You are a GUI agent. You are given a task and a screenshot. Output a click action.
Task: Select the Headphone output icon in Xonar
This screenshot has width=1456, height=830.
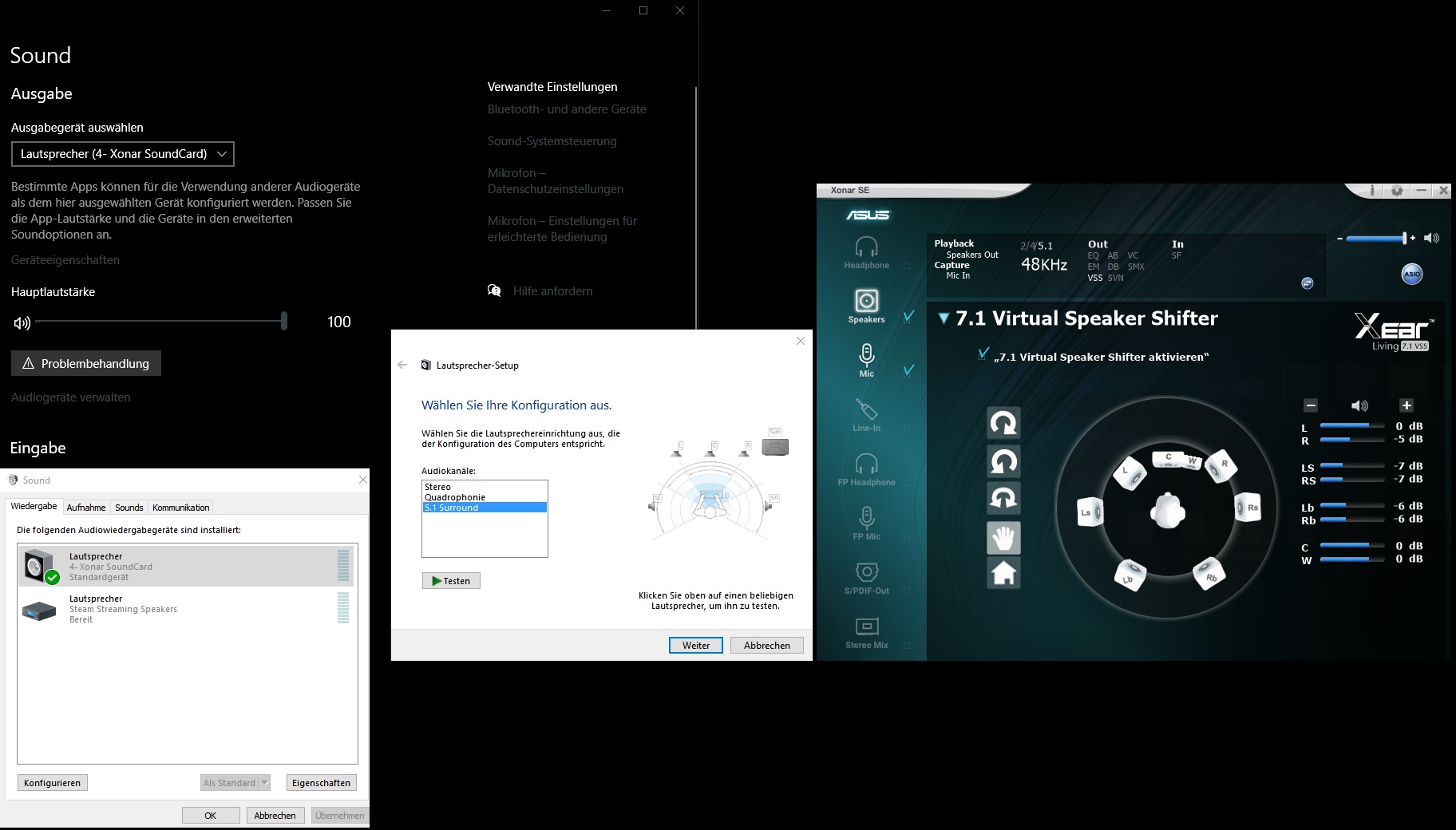tap(866, 247)
